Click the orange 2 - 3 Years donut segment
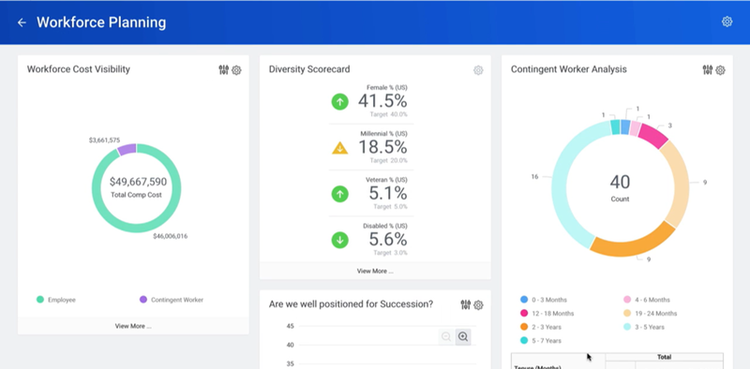This screenshot has width=750, height=369. (x=632, y=241)
